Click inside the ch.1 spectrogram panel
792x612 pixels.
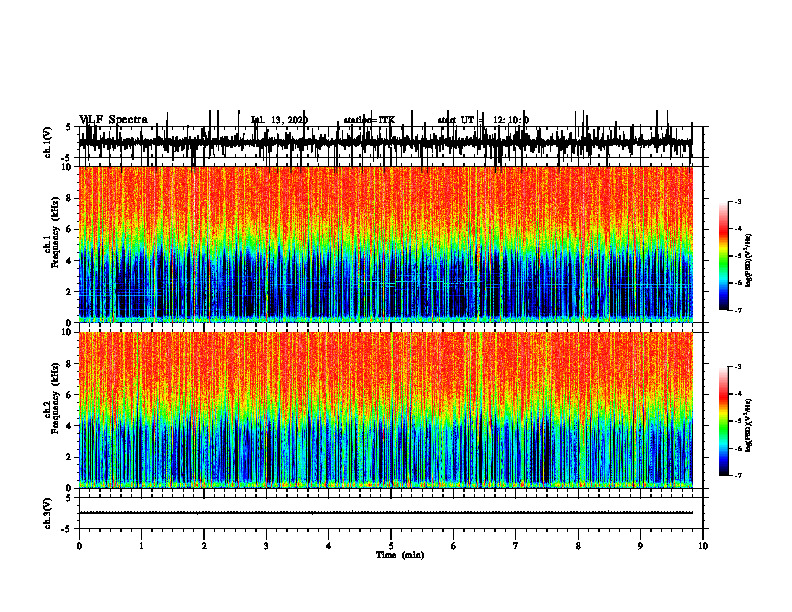(385, 244)
